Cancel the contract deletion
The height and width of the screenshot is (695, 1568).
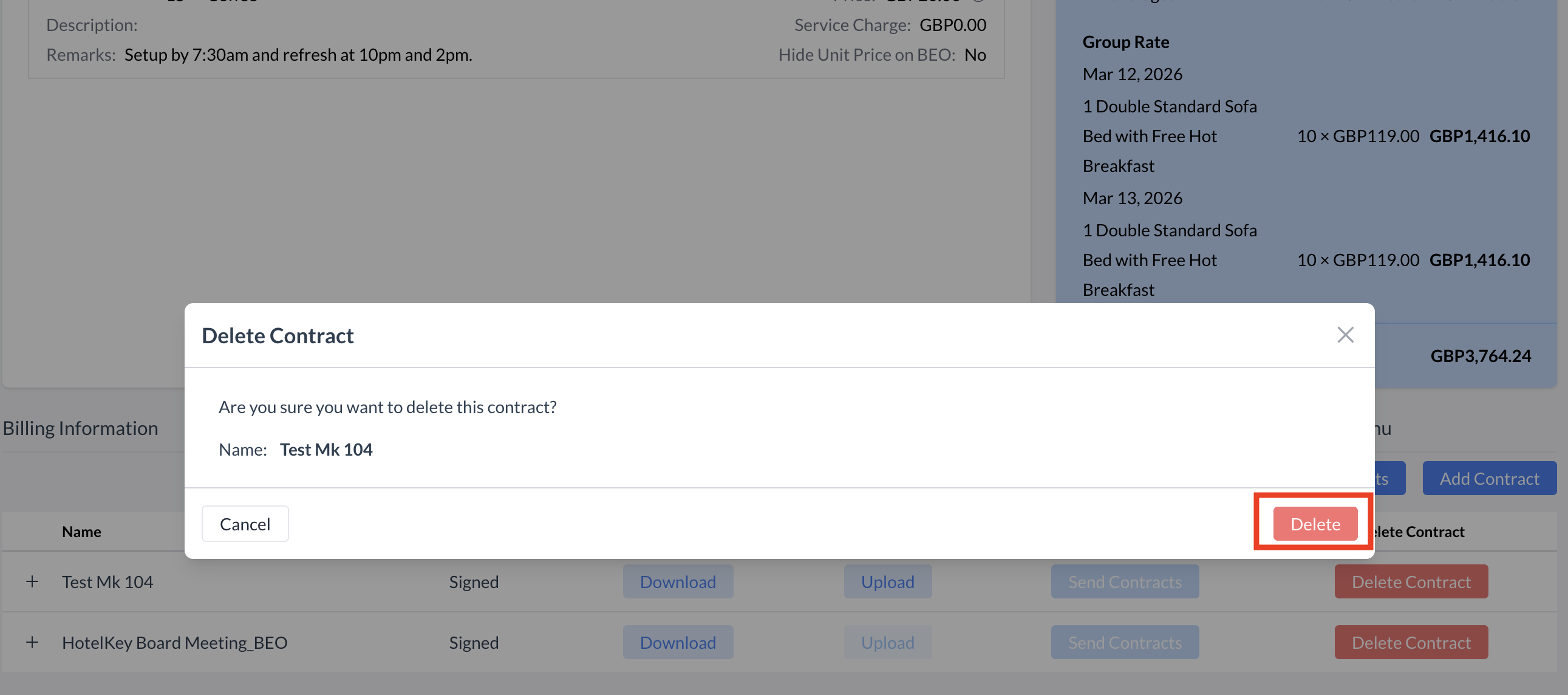point(245,524)
